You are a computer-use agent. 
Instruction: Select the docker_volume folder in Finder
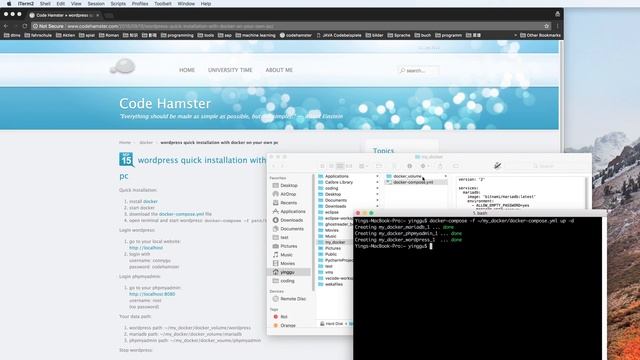407,176
